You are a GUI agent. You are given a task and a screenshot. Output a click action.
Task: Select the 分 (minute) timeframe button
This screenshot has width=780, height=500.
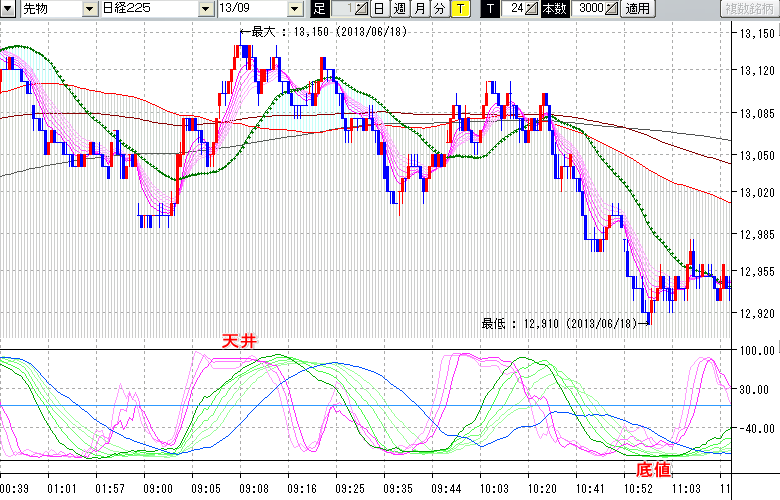[x=439, y=9]
